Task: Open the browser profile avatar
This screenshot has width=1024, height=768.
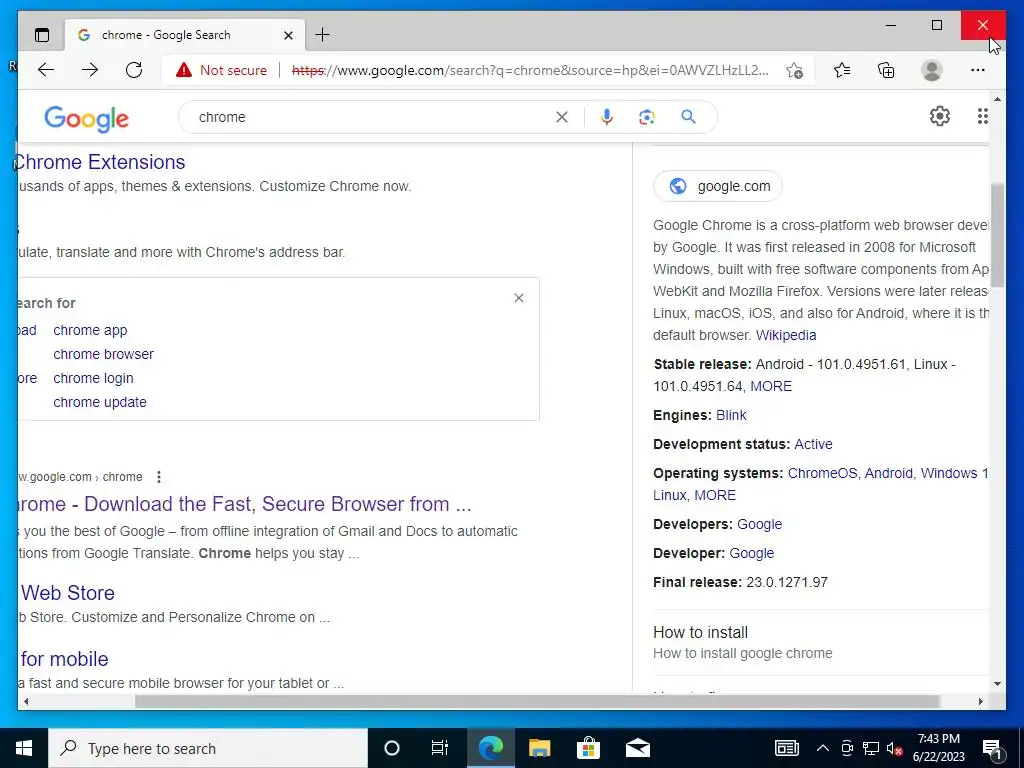Action: [932, 71]
